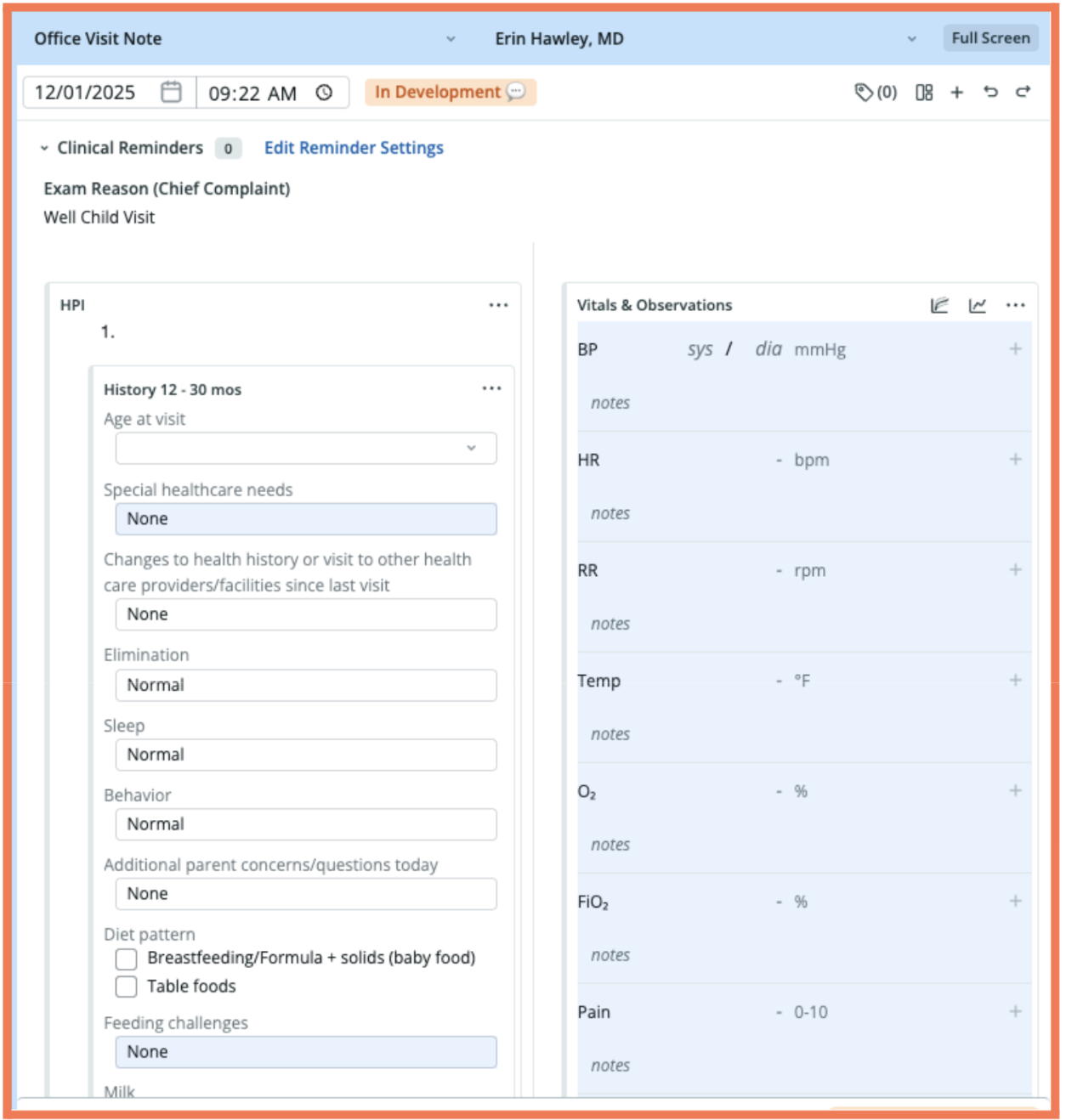
Task: Click the O₂ notes field
Action: [610, 845]
